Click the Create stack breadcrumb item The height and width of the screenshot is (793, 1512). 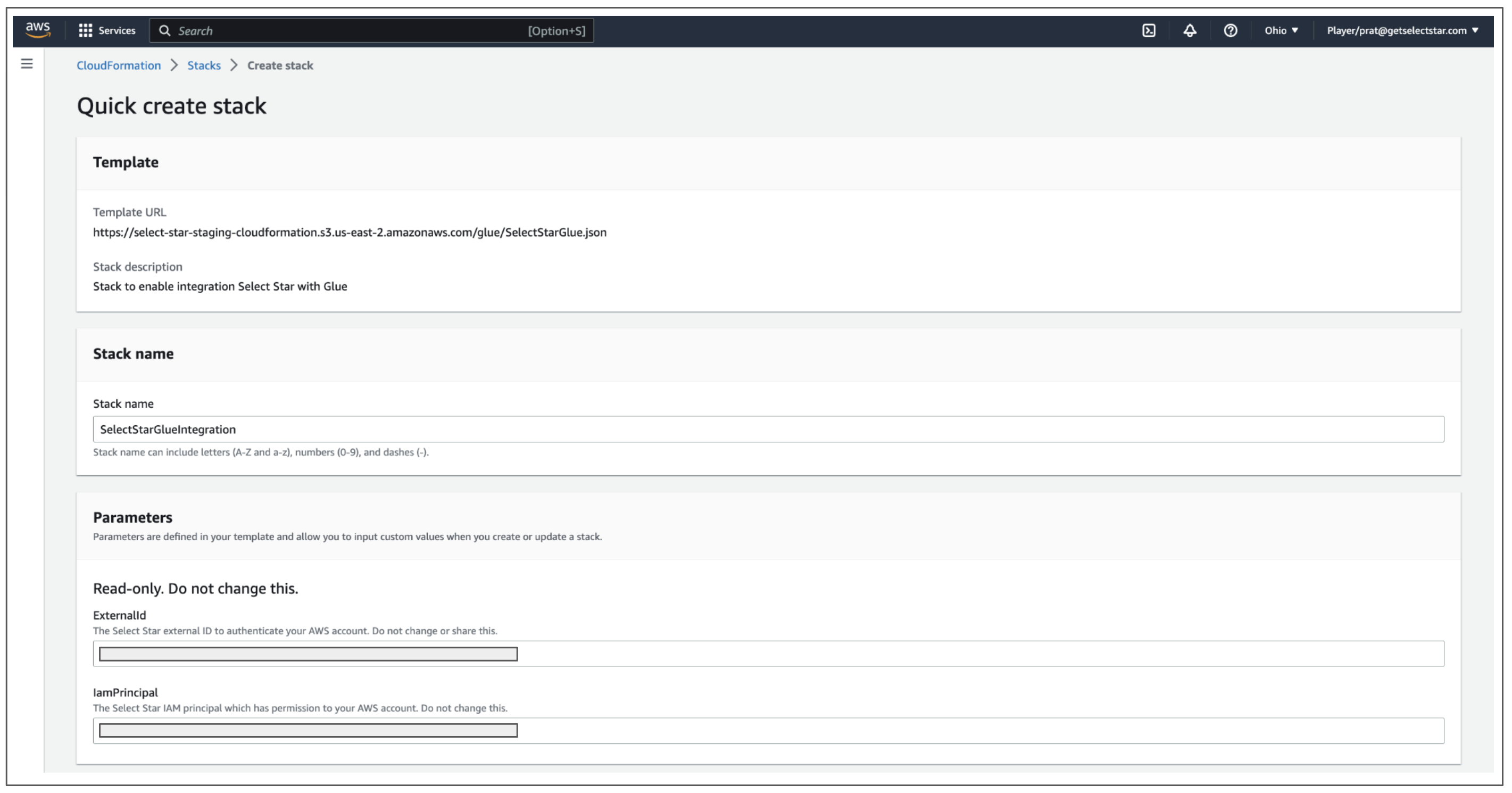(280, 65)
